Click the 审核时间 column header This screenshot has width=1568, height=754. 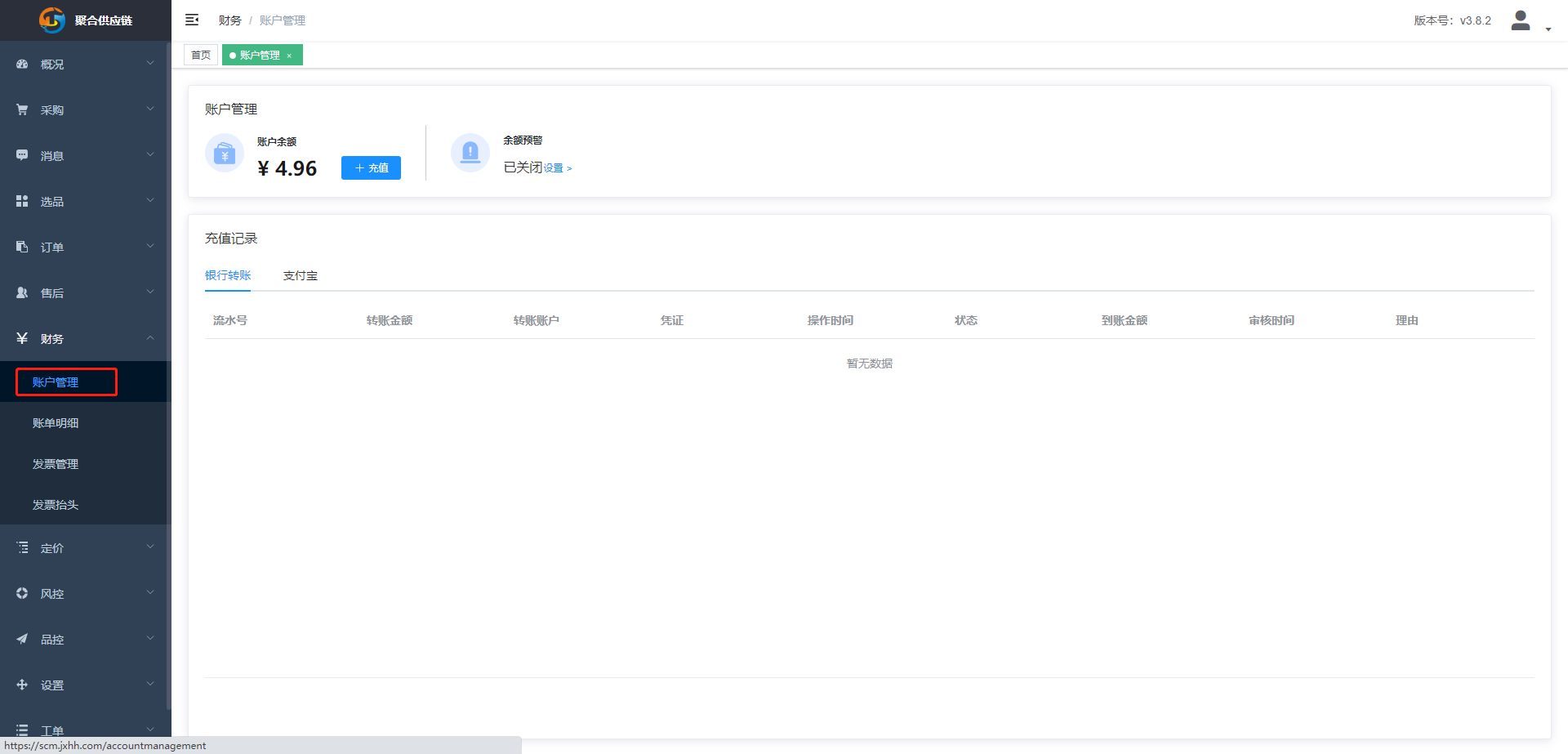(x=1272, y=320)
